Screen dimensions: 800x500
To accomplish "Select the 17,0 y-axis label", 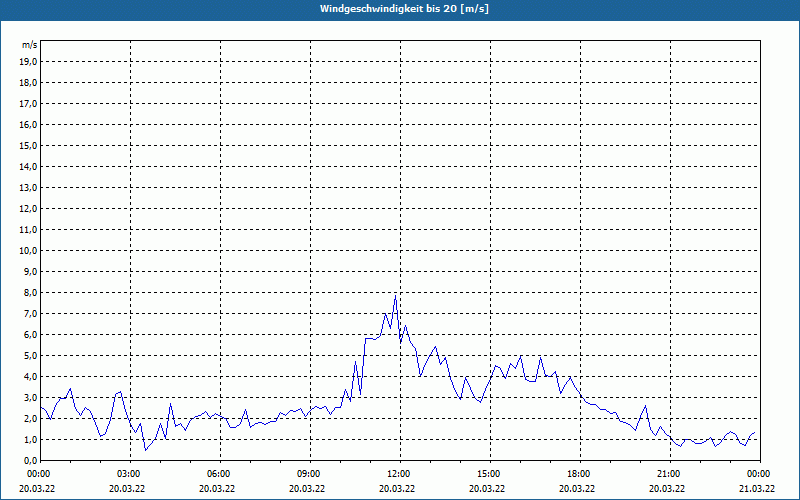I will pyautogui.click(x=29, y=103).
